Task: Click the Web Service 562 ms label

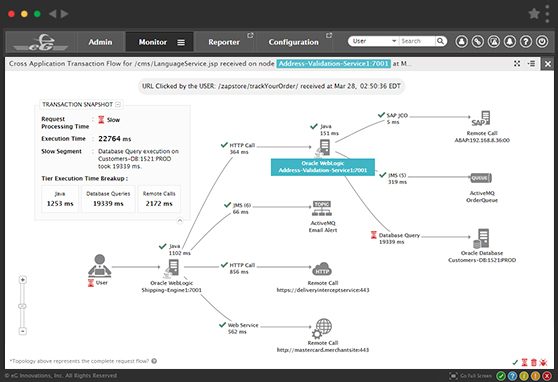Action: coord(243,328)
